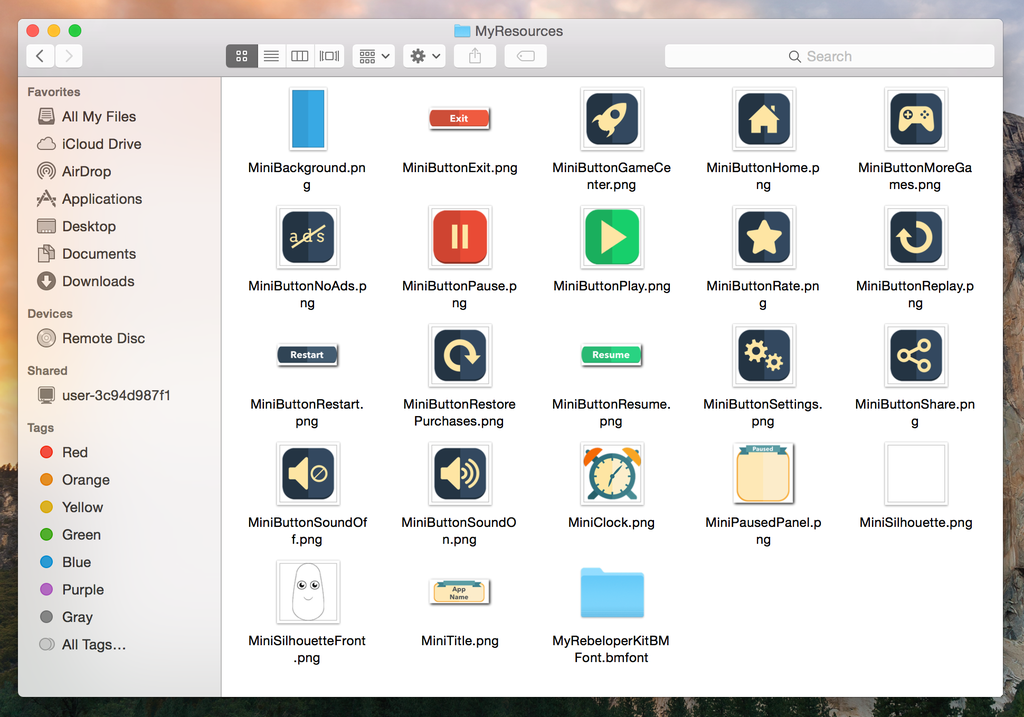The width and height of the screenshot is (1024, 717).
Task: Select the MiniButtonPlay.png green icon
Action: point(611,237)
